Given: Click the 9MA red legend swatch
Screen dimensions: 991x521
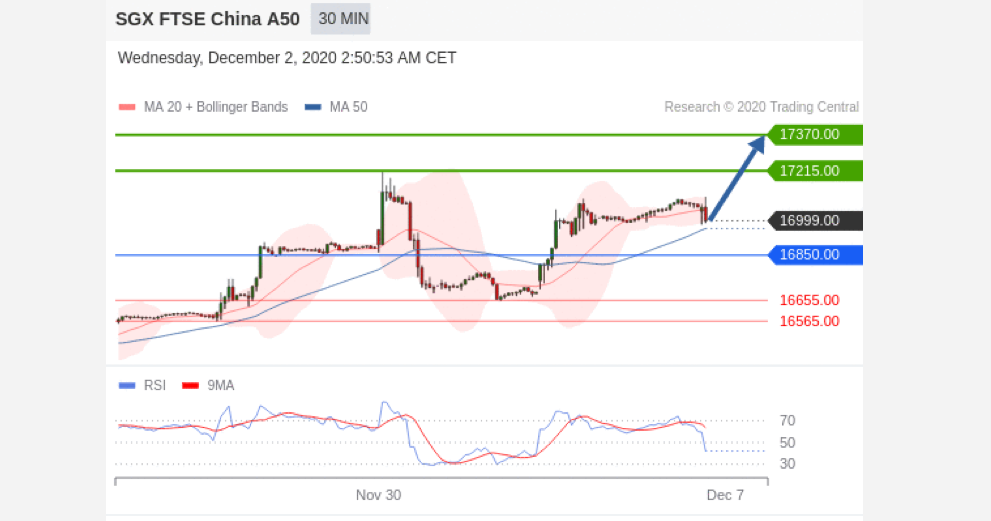Looking at the screenshot, I should click(190, 386).
